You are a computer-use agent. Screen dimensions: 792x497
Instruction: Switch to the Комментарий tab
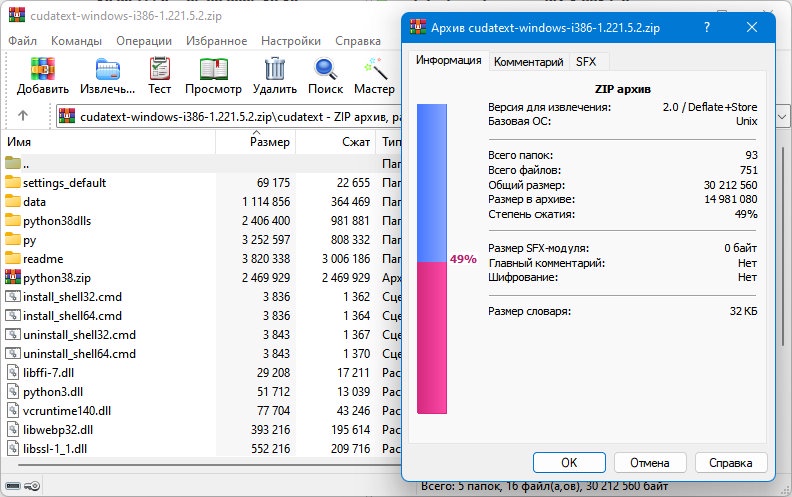tap(528, 62)
